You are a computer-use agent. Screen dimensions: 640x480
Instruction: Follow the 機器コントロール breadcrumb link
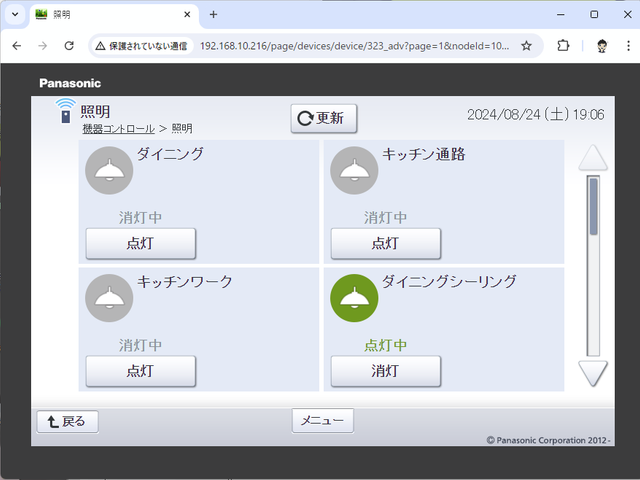(x=118, y=129)
